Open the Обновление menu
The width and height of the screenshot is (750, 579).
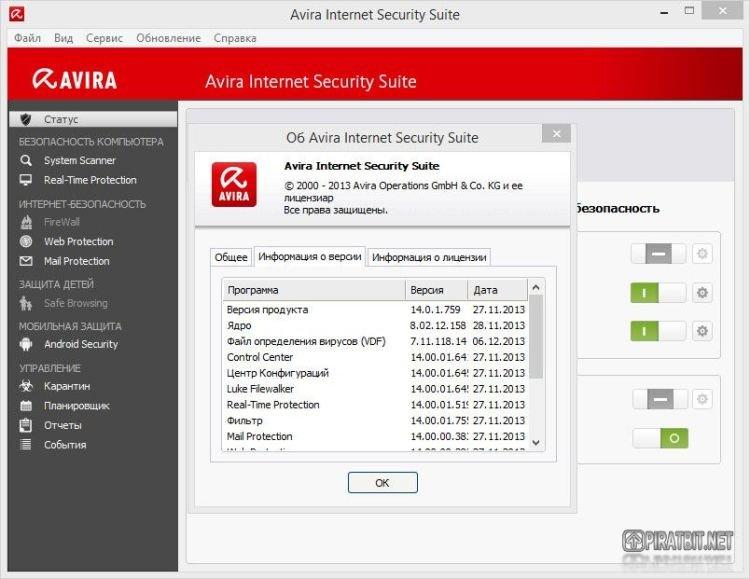click(x=168, y=38)
